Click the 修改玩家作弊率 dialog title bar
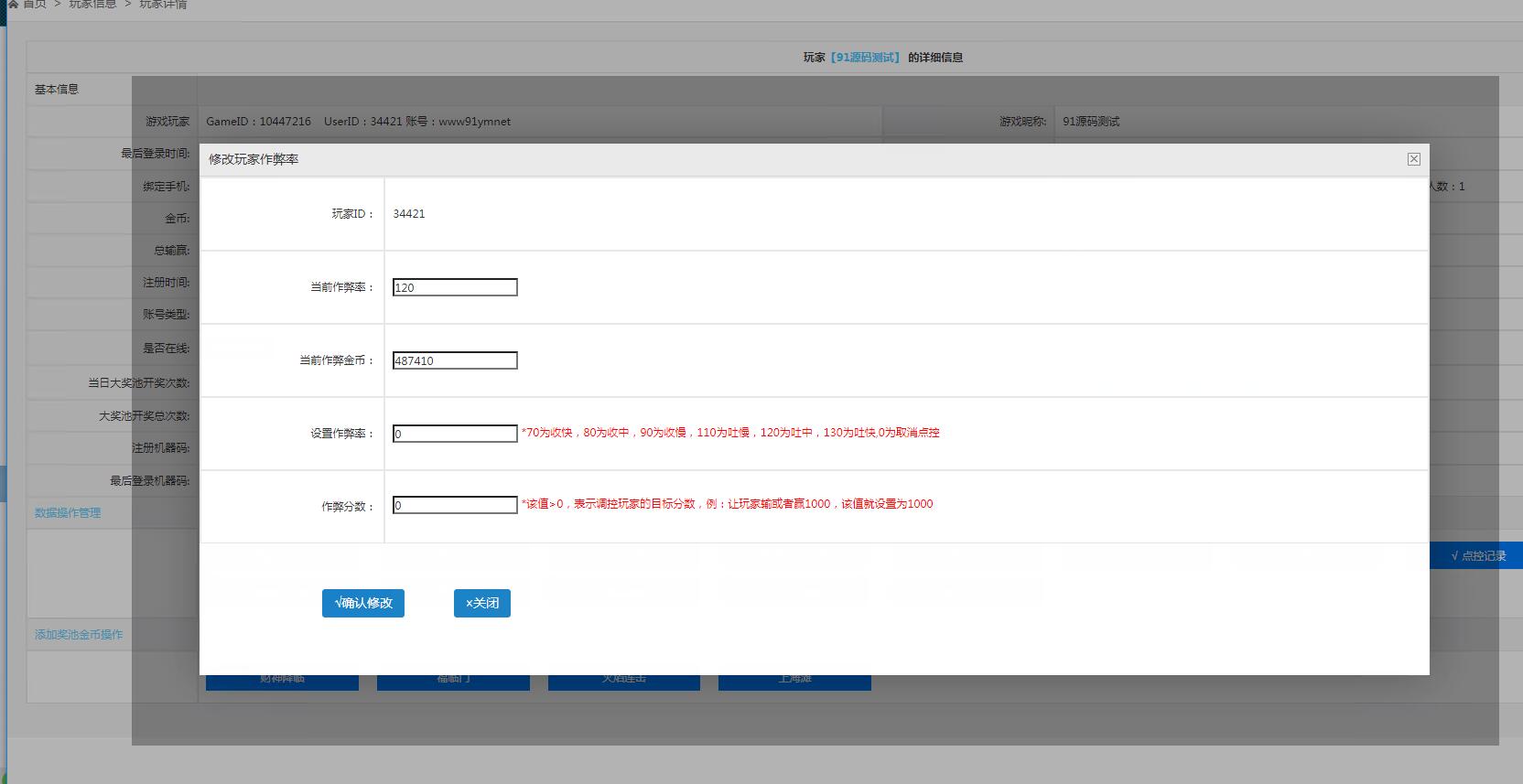 pos(732,159)
